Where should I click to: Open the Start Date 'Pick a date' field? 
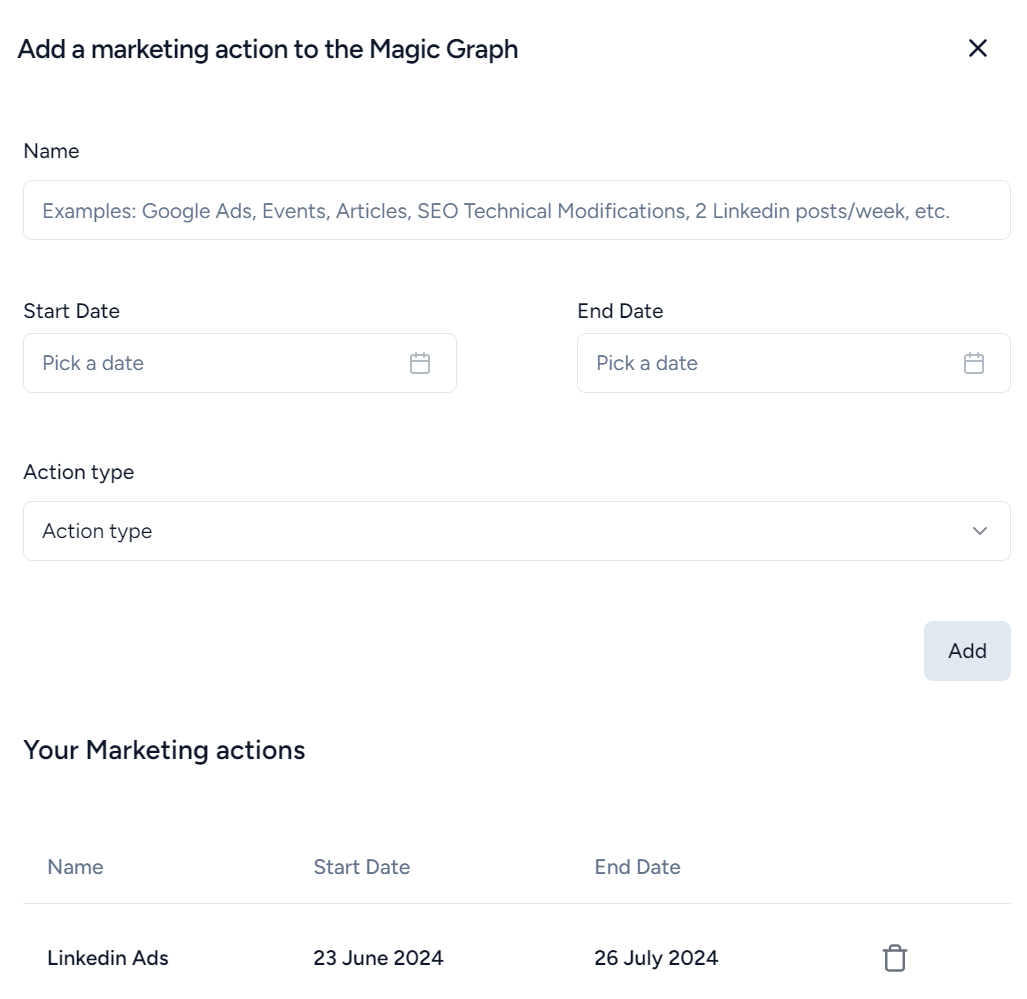220,363
